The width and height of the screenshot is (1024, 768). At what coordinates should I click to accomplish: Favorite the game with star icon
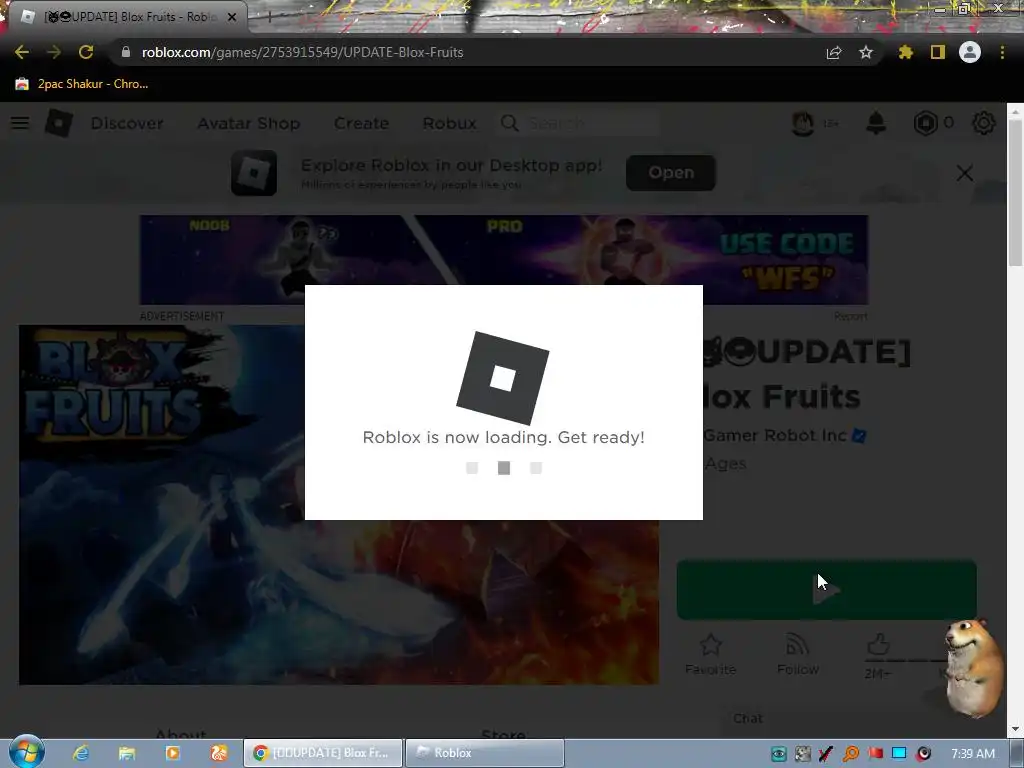pos(711,654)
